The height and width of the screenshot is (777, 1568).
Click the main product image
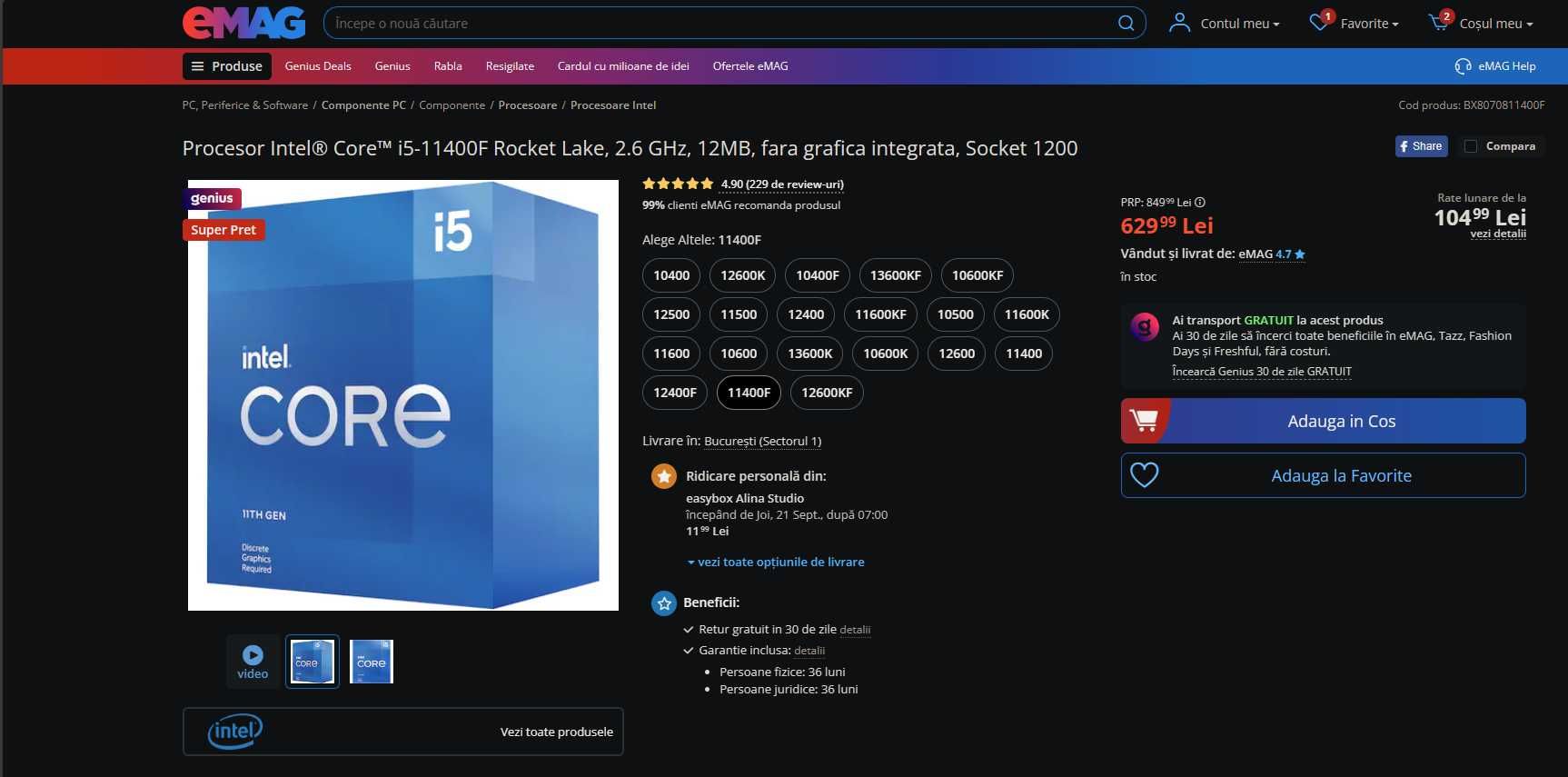pos(403,395)
